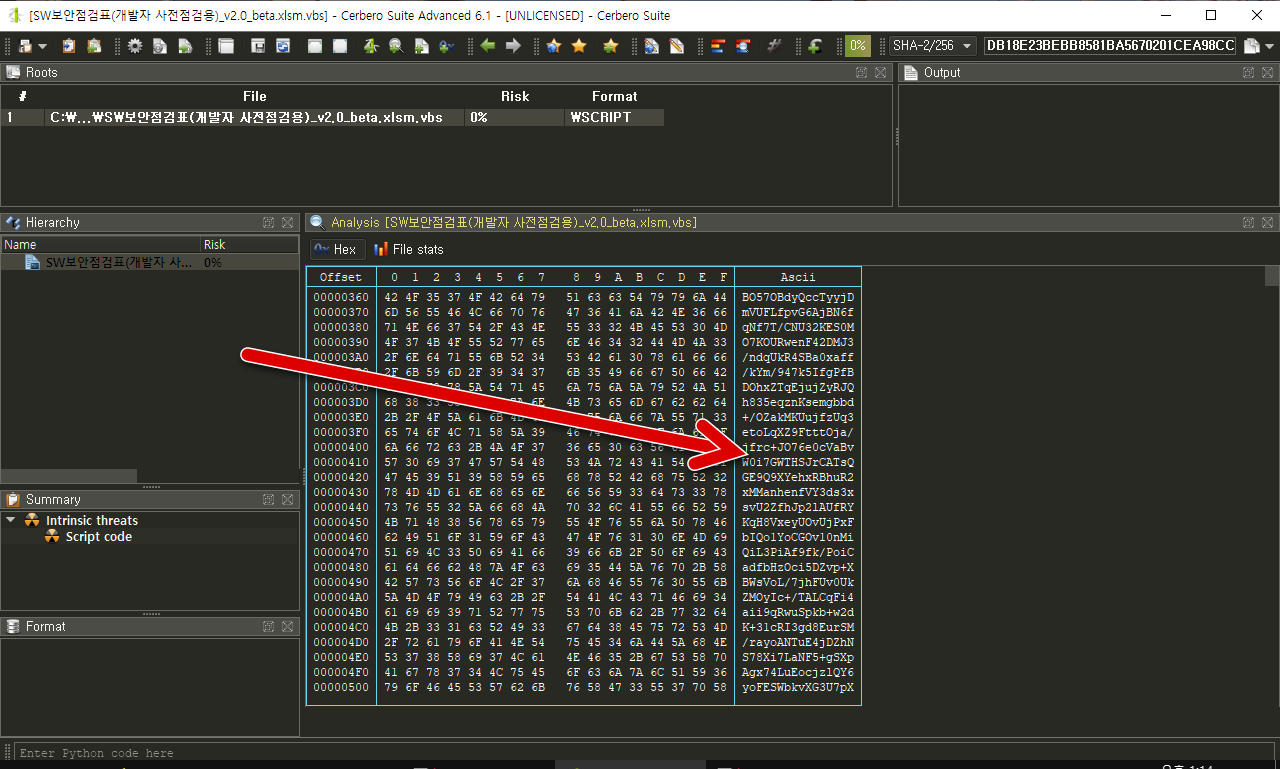The height and width of the screenshot is (769, 1280).
Task: Close the Summary panel
Action: (x=287, y=500)
